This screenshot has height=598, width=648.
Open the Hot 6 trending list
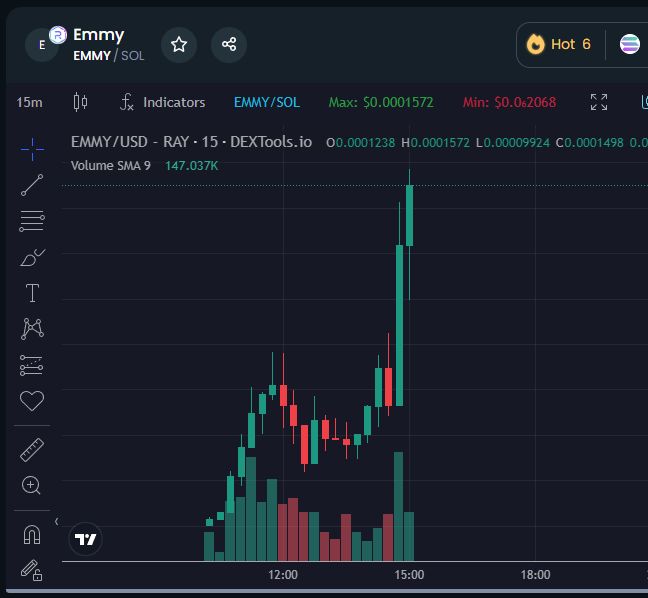pos(559,44)
